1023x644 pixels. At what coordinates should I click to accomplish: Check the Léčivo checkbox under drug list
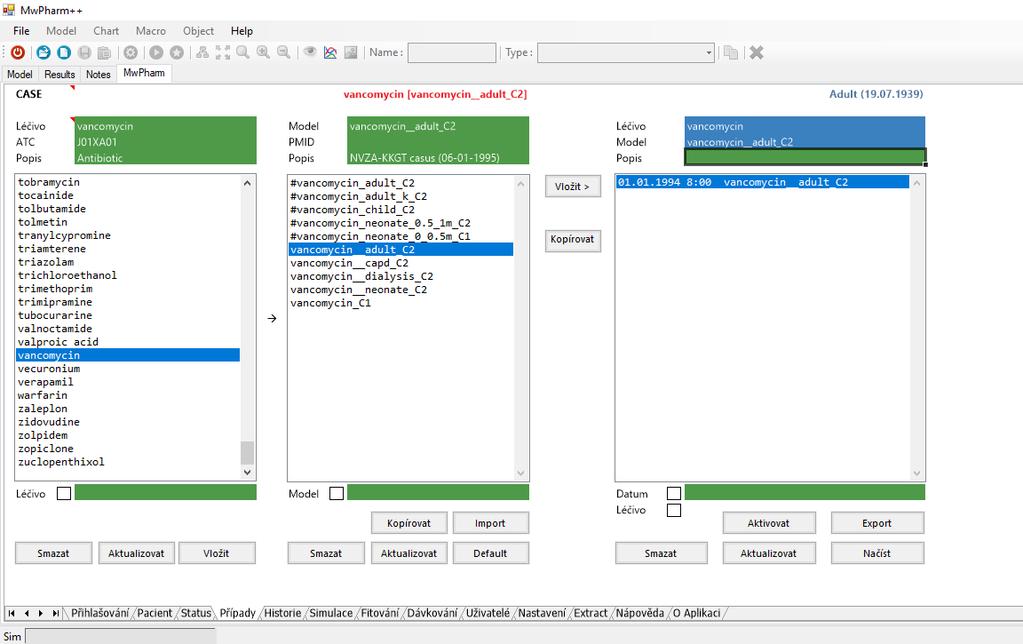coord(64,493)
